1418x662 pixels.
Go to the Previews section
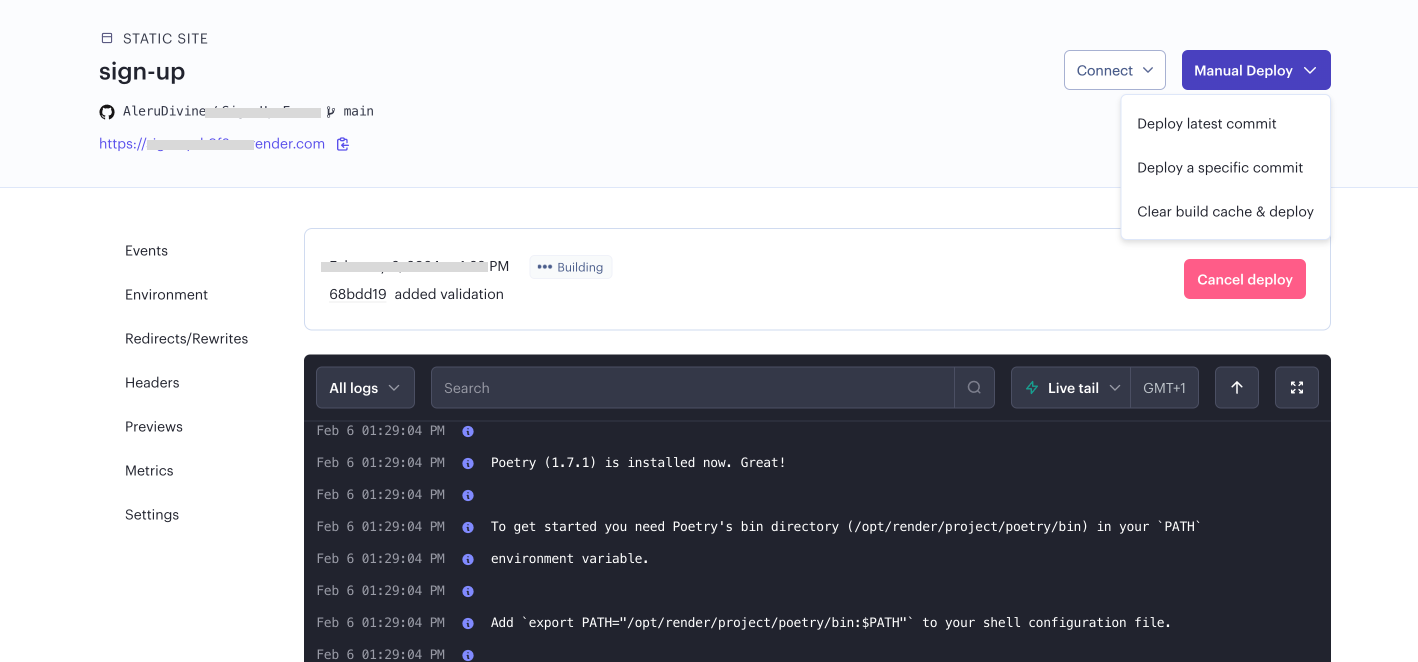click(154, 427)
